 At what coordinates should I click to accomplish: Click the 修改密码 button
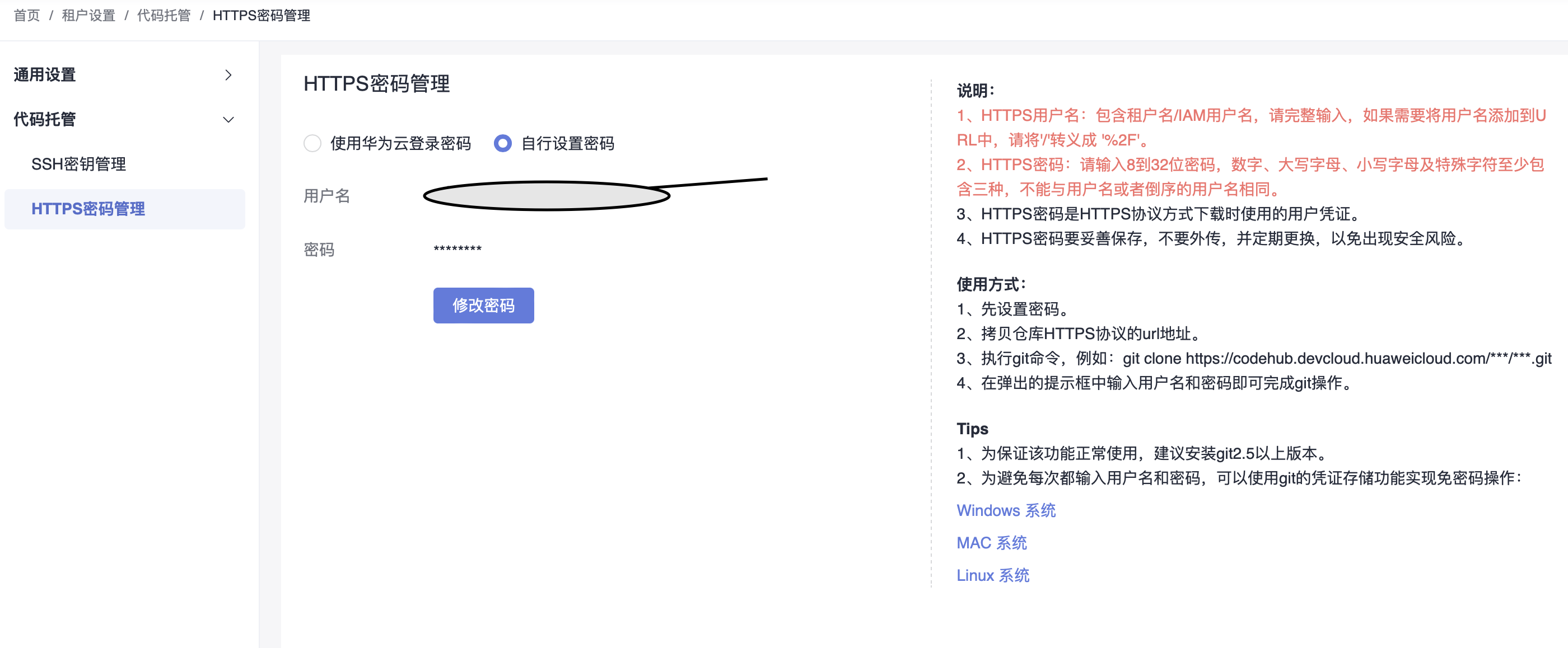tap(483, 306)
